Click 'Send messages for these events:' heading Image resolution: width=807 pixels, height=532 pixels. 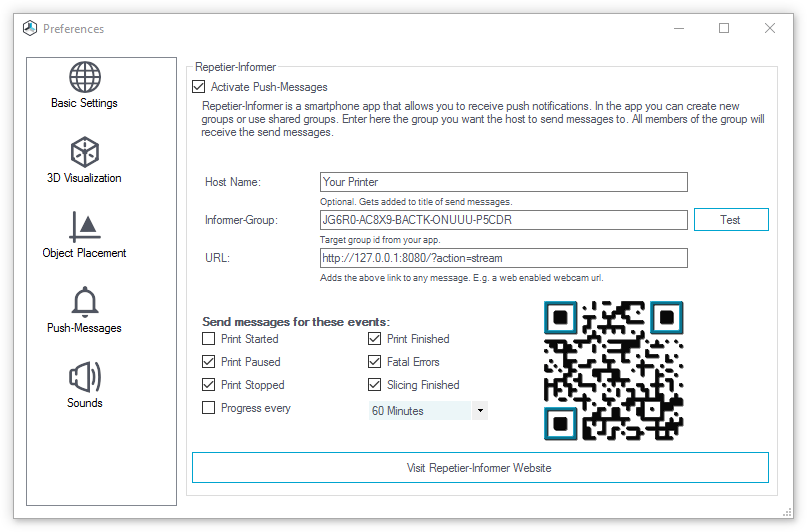click(x=296, y=322)
